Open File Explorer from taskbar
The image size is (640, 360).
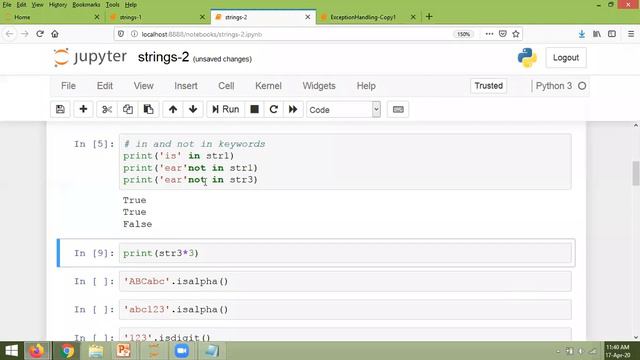click(96, 351)
